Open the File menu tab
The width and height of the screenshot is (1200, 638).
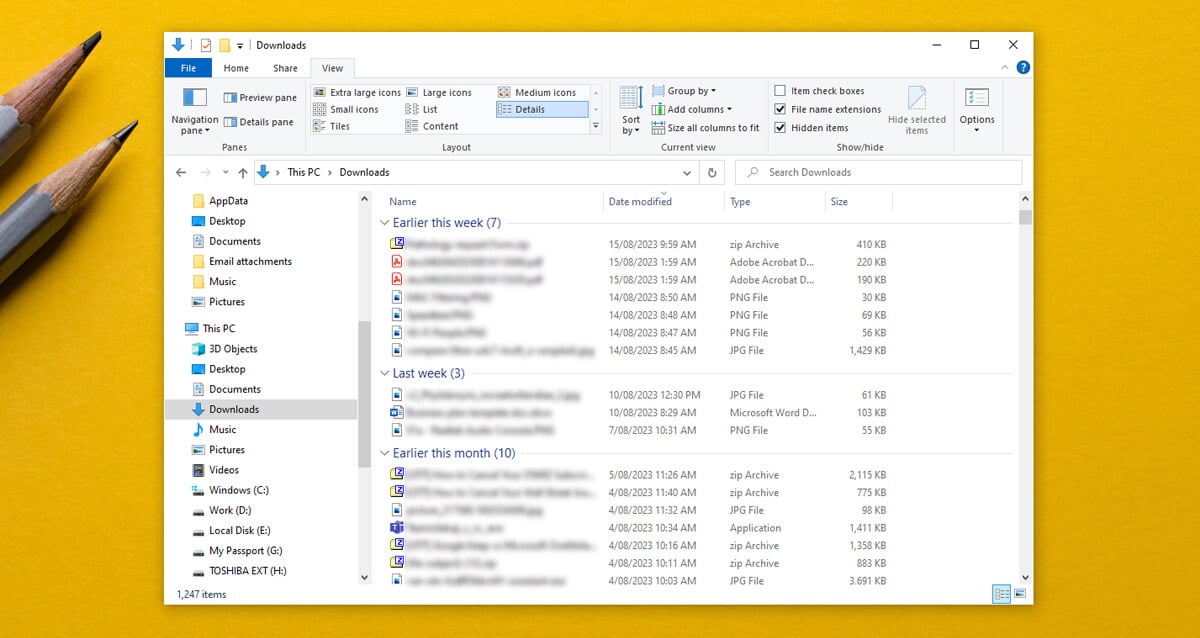pyautogui.click(x=188, y=68)
